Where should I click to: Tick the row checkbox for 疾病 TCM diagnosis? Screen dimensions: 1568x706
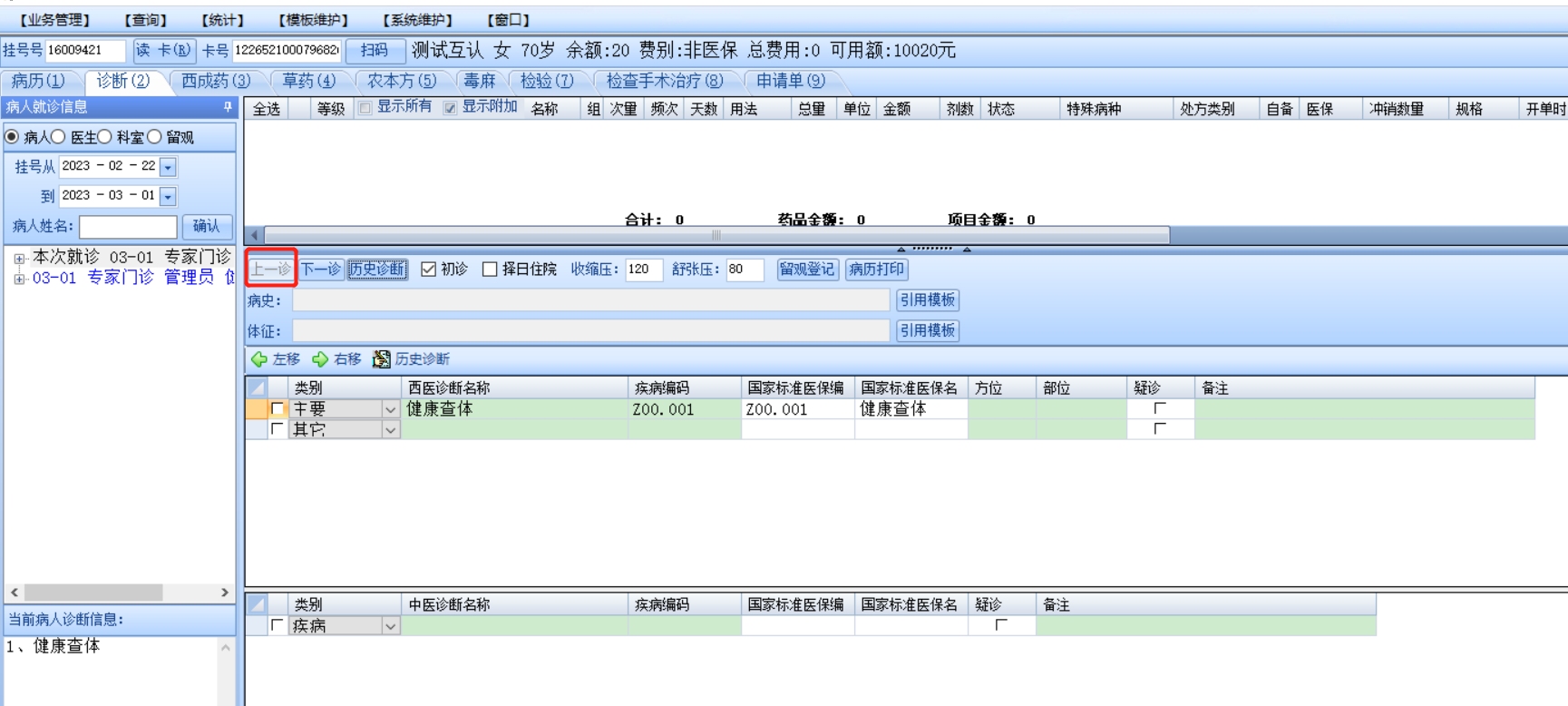278,625
